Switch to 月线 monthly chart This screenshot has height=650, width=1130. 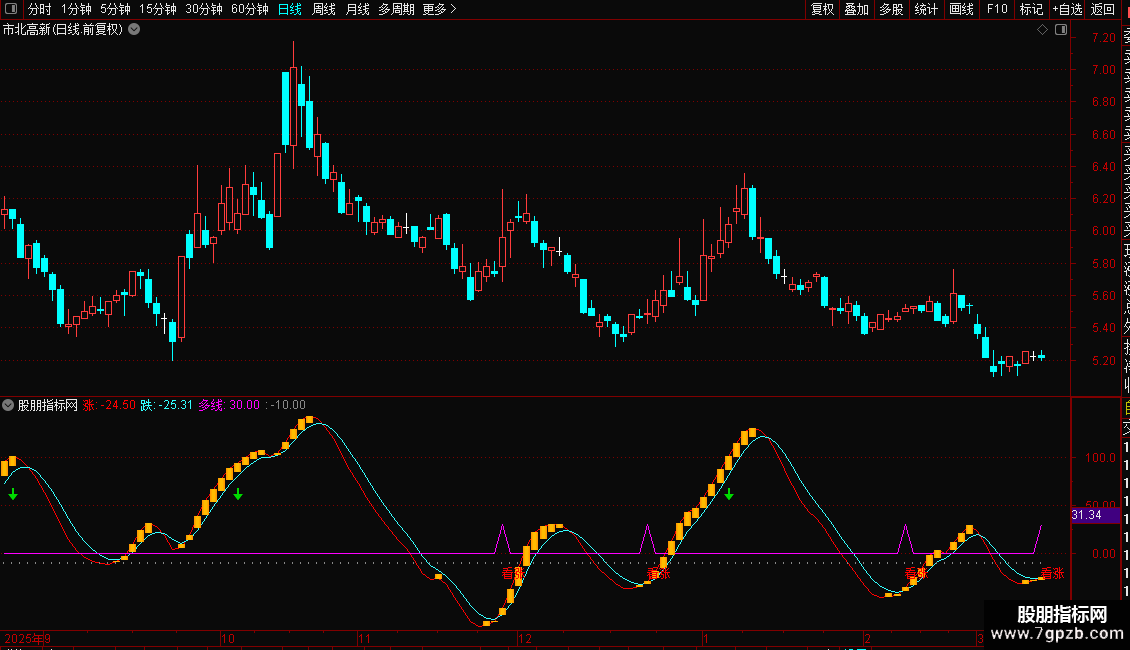click(x=357, y=9)
